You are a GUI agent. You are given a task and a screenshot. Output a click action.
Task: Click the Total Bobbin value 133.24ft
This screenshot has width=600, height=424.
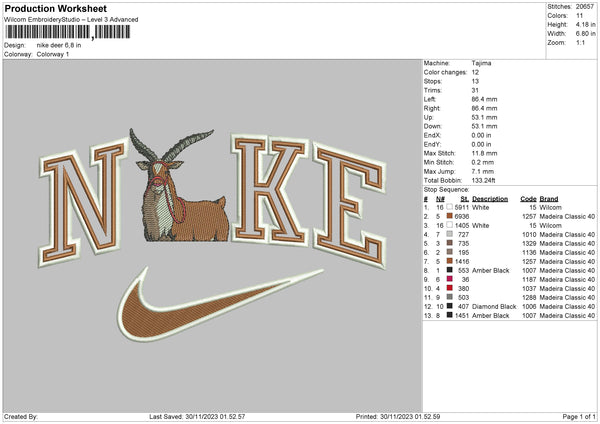(x=484, y=180)
